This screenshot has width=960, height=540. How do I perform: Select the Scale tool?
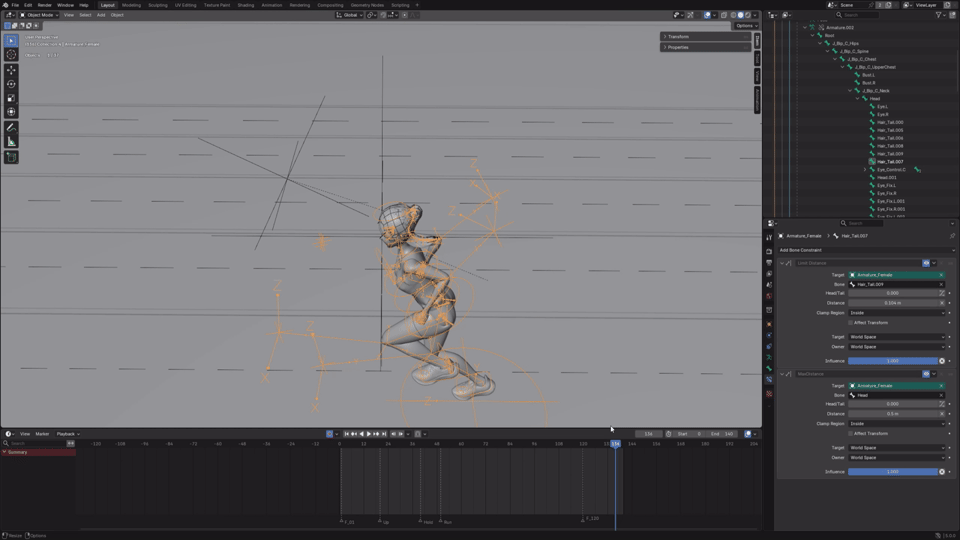click(x=11, y=98)
